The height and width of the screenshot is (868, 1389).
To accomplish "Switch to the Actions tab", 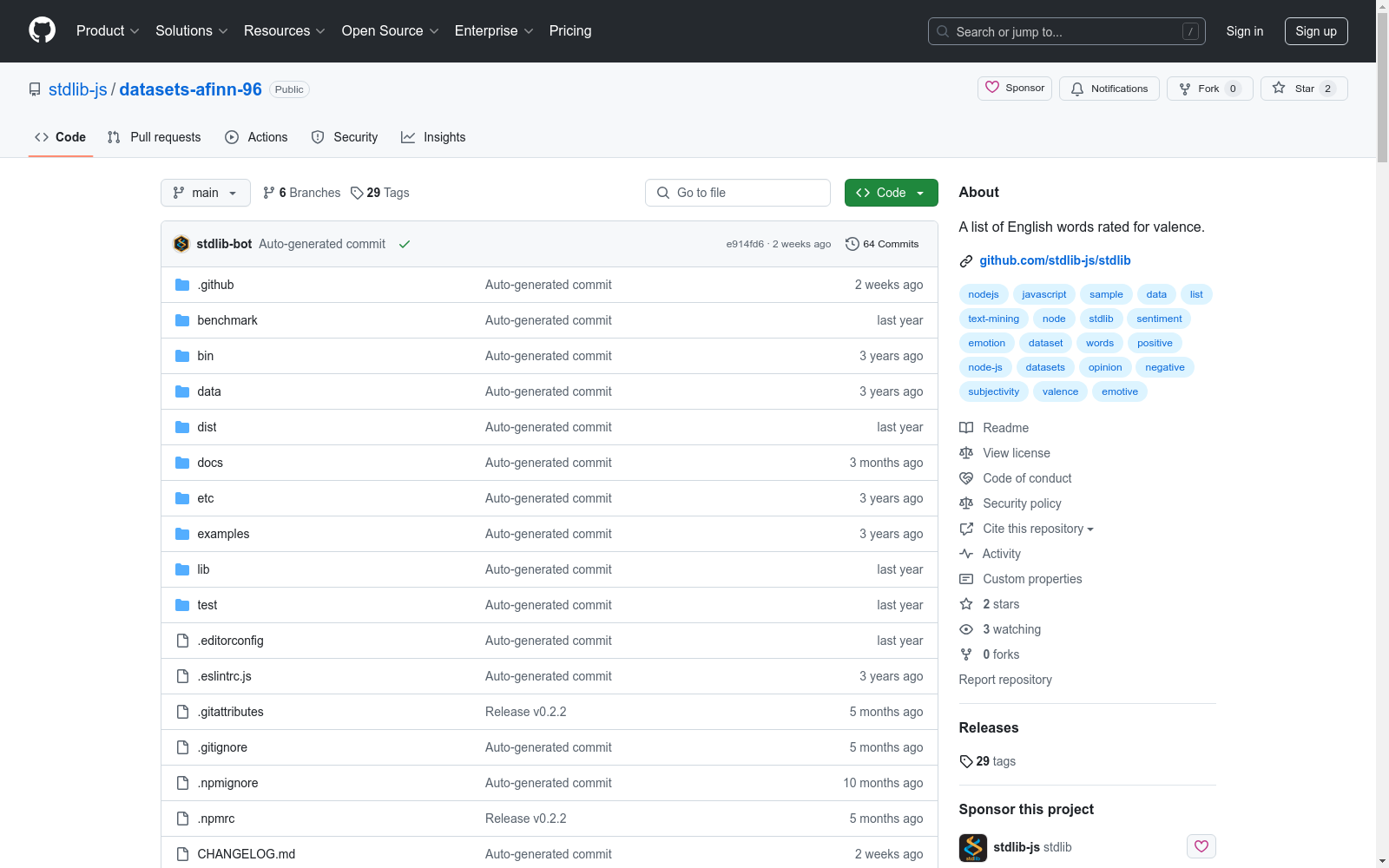I will coord(256,137).
